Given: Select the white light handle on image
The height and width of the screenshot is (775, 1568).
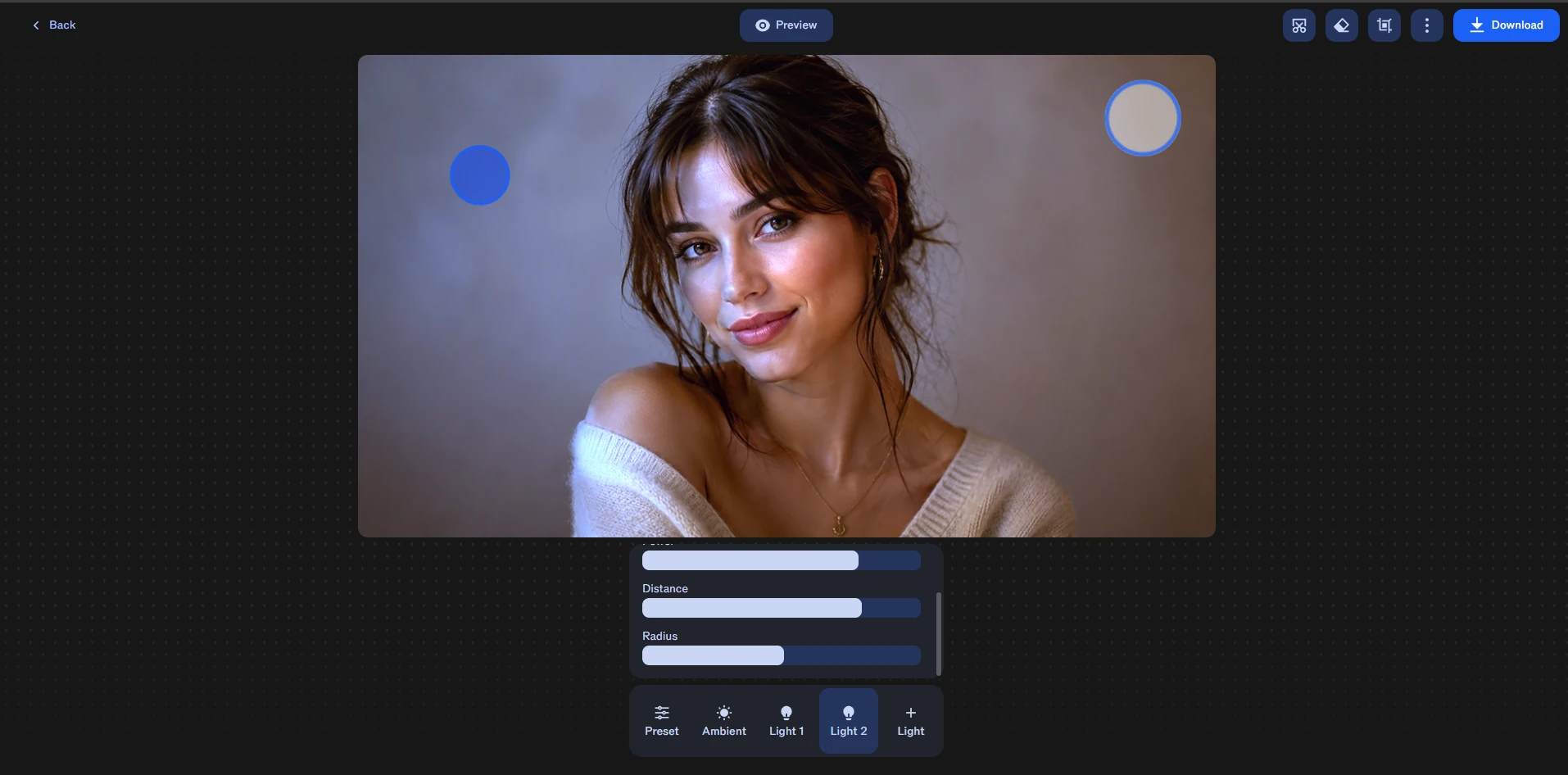Looking at the screenshot, I should (1143, 118).
